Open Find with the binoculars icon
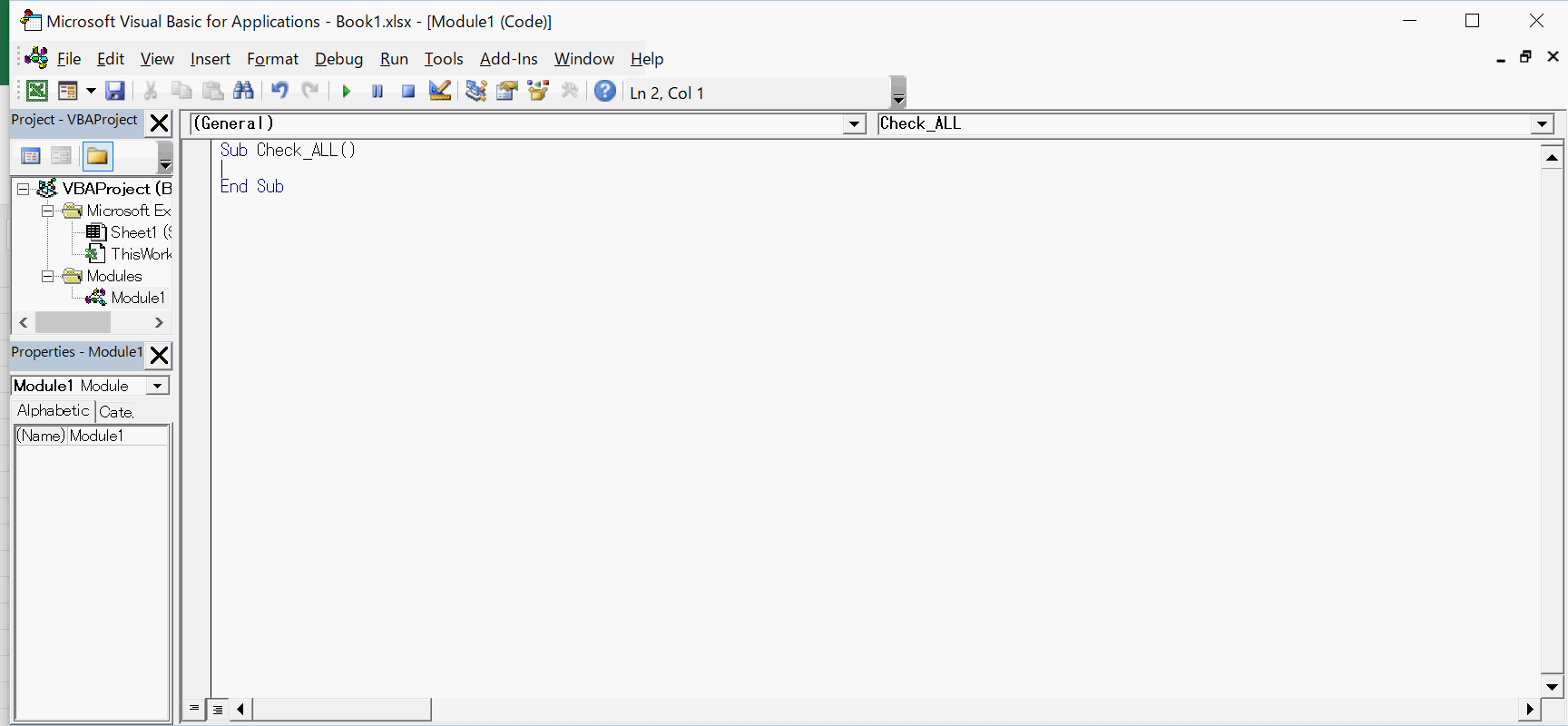This screenshot has height=726, width=1568. [244, 91]
